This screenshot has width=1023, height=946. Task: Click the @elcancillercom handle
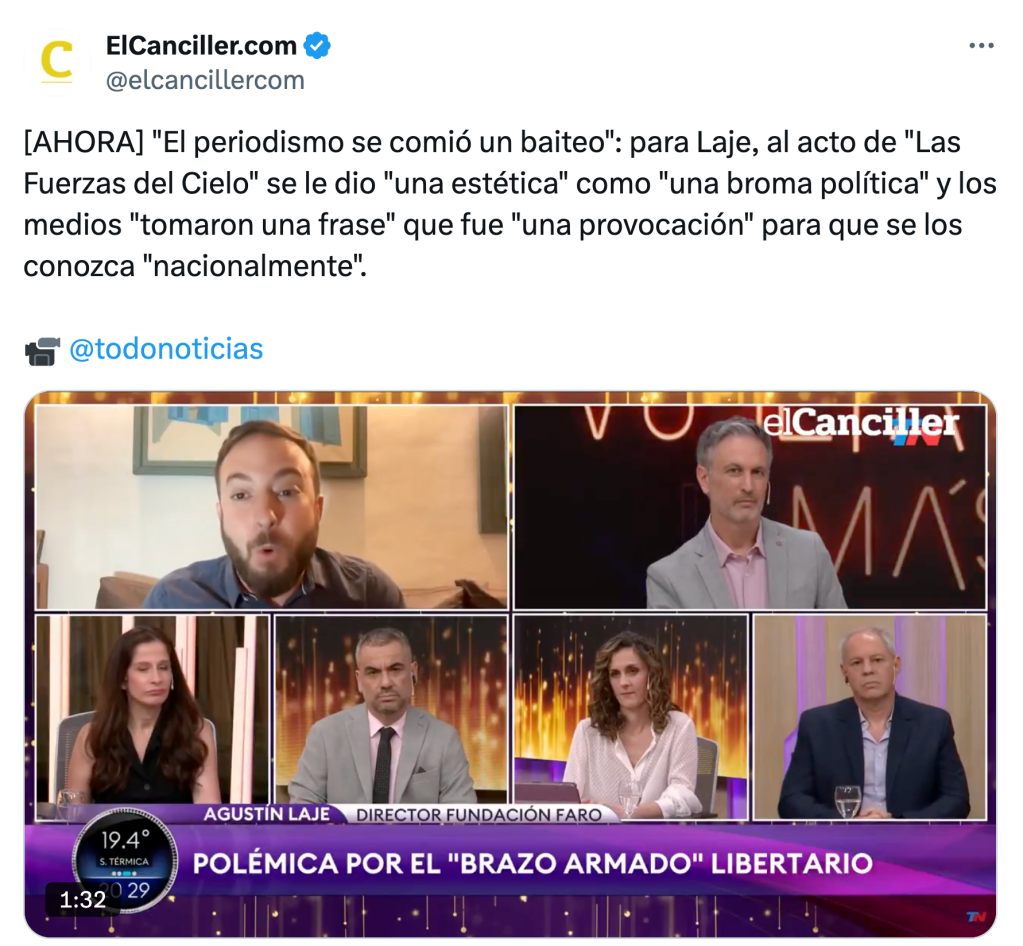pyautogui.click(x=205, y=80)
